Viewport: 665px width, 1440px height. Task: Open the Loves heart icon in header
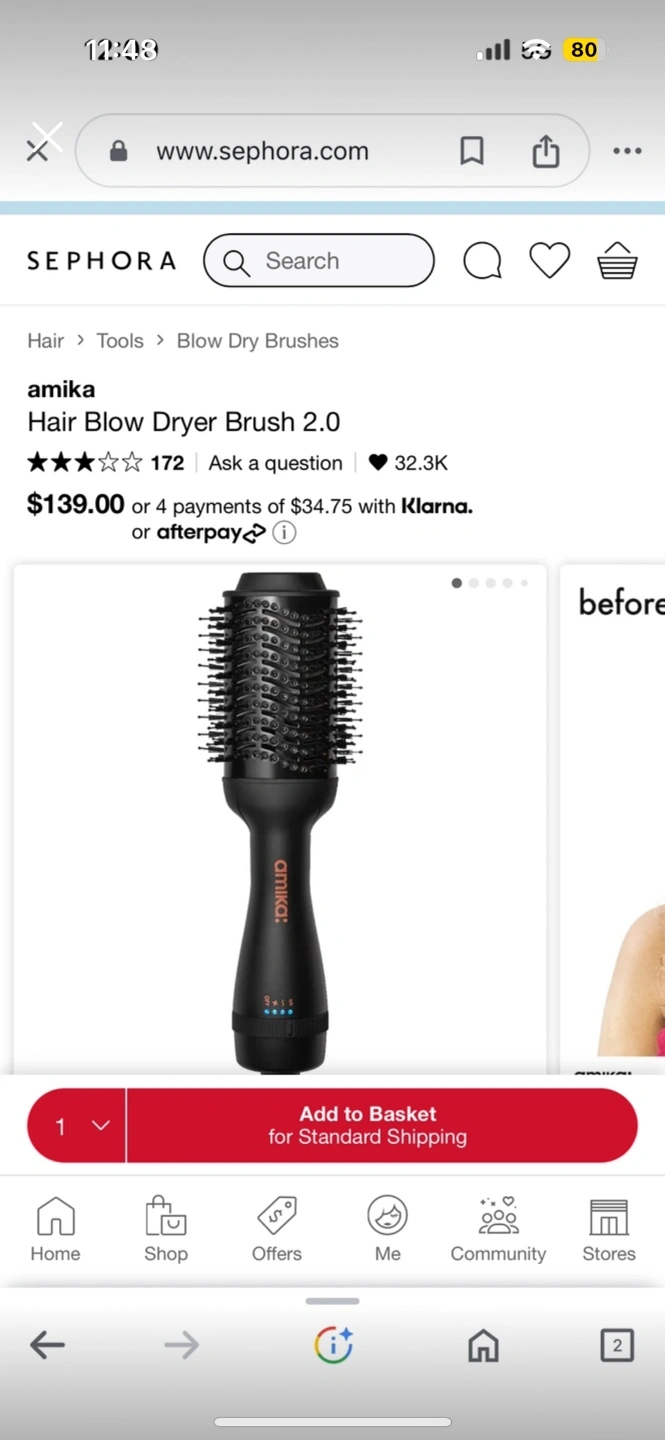549,261
